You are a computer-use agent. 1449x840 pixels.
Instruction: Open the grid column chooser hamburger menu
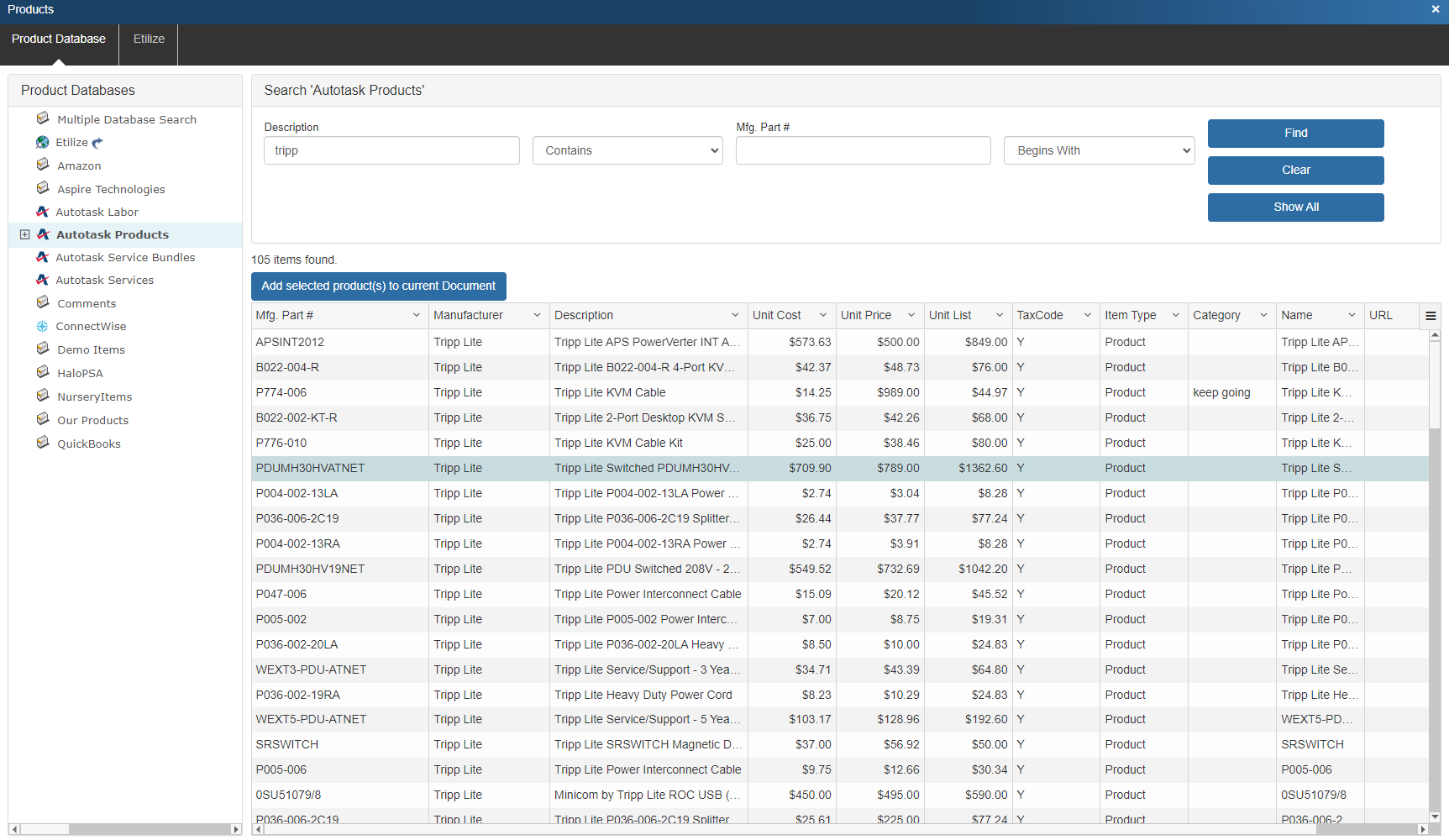pyautogui.click(x=1431, y=316)
